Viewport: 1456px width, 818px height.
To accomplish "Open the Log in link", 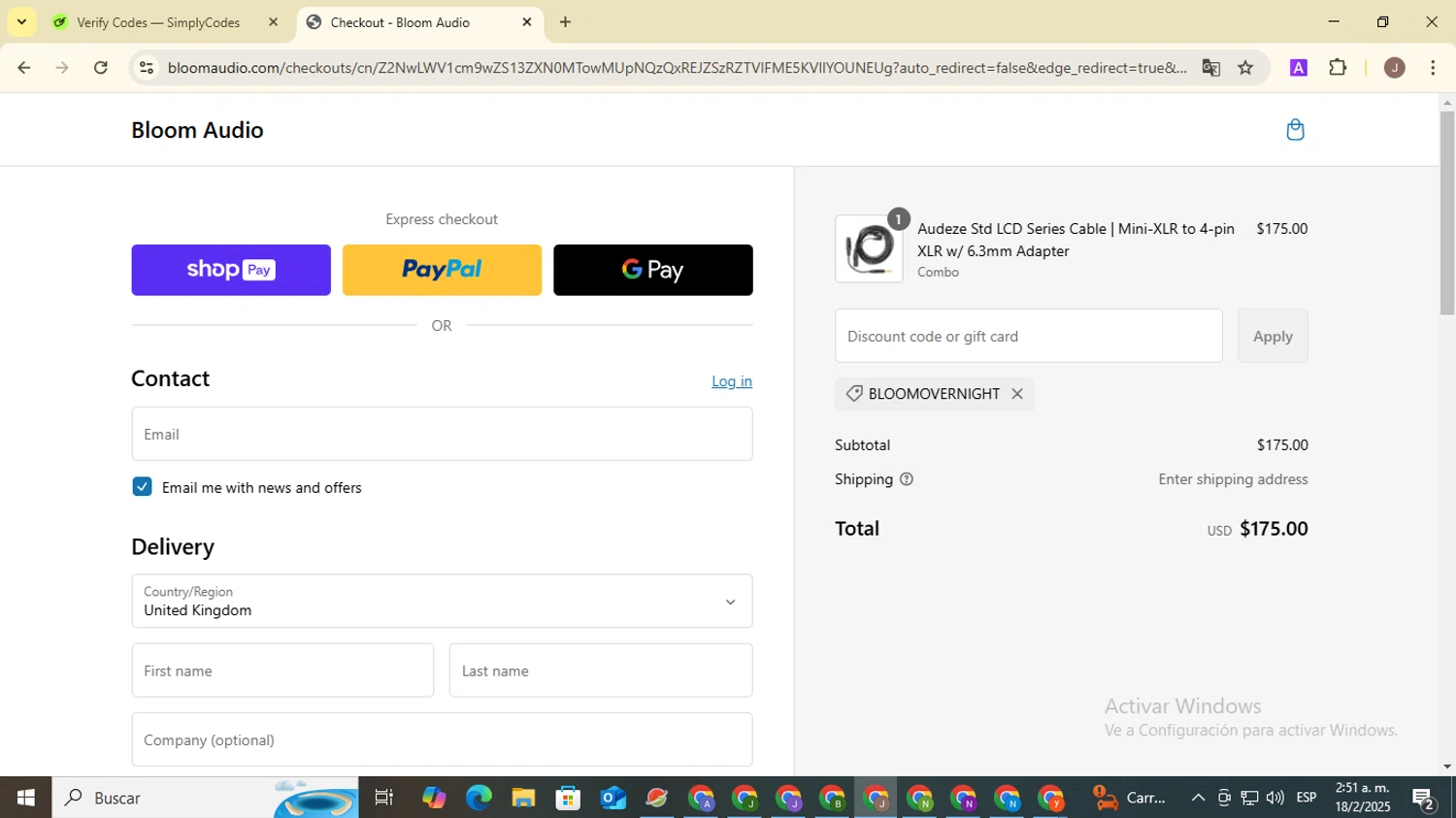I will (x=732, y=381).
